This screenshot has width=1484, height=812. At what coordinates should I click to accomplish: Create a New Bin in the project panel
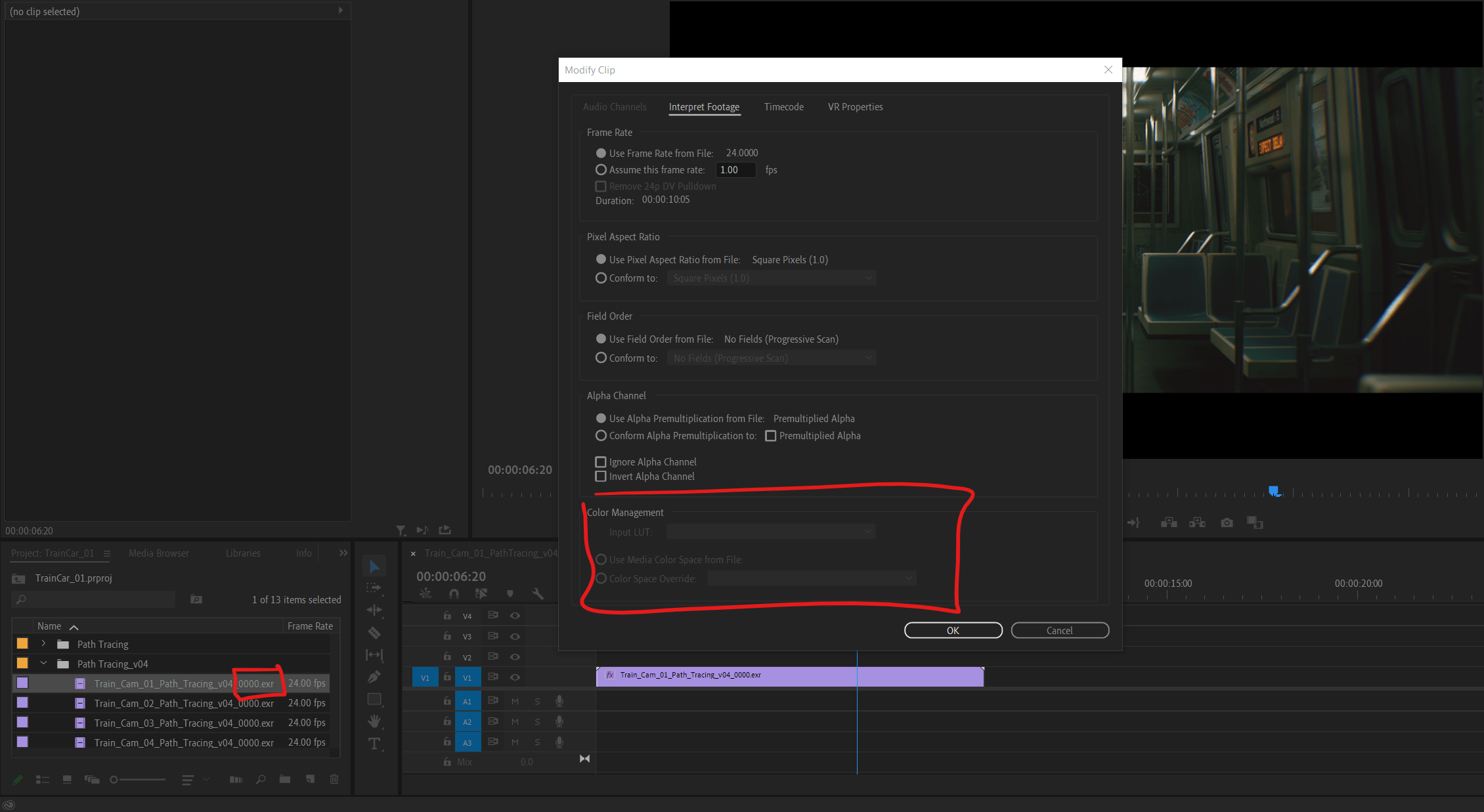[284, 780]
